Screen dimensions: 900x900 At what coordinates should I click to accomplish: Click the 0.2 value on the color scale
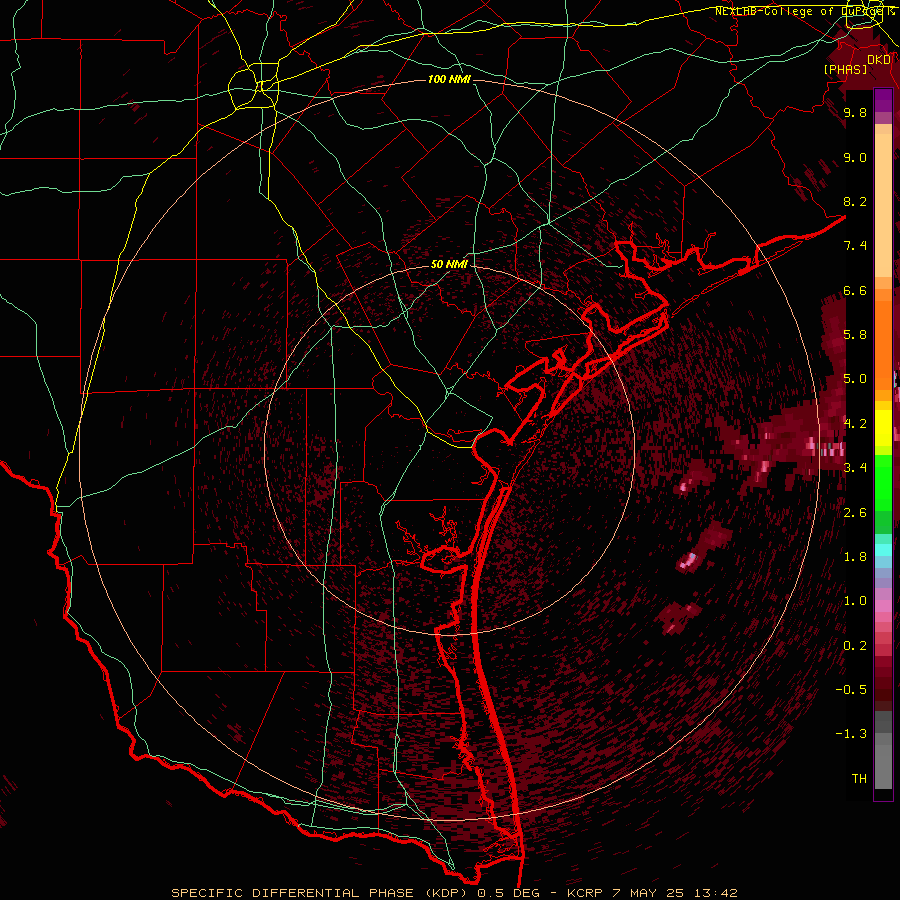[855, 646]
